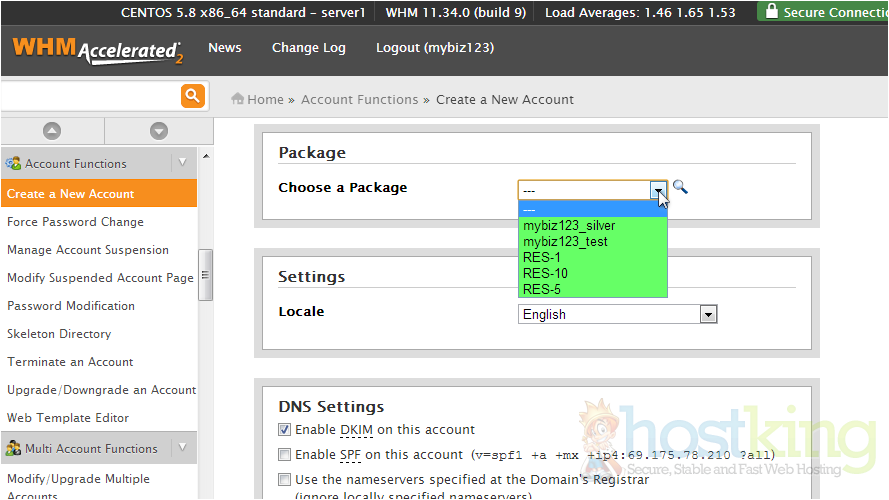Click the orange search magnifier button
This screenshot has height=500, width=889.
point(192,96)
